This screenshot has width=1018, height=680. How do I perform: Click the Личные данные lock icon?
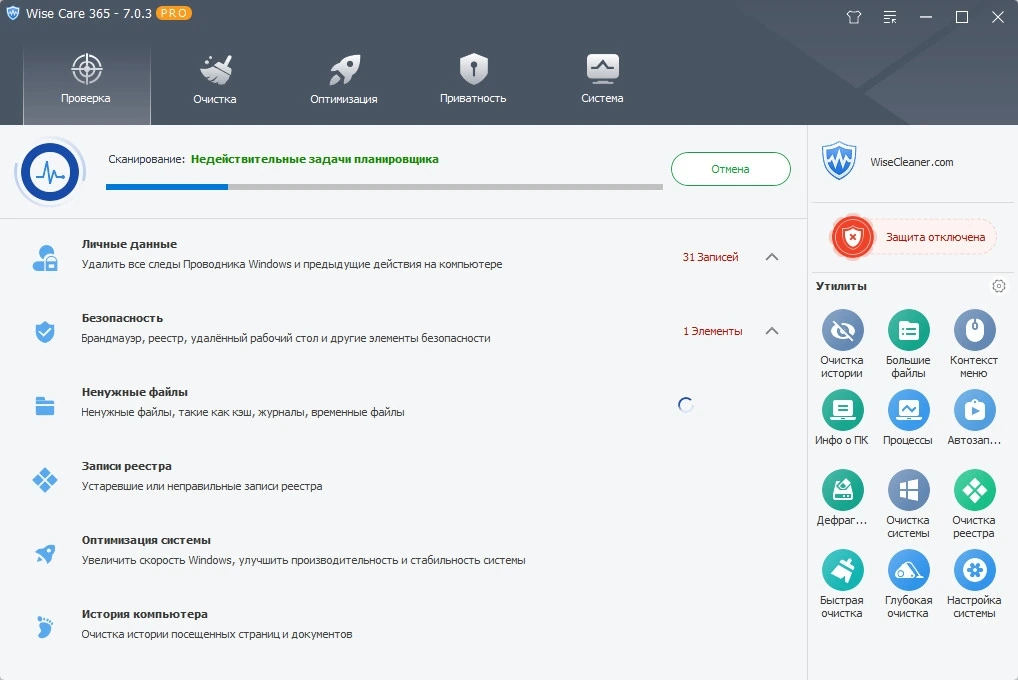pyautogui.click(x=45, y=258)
